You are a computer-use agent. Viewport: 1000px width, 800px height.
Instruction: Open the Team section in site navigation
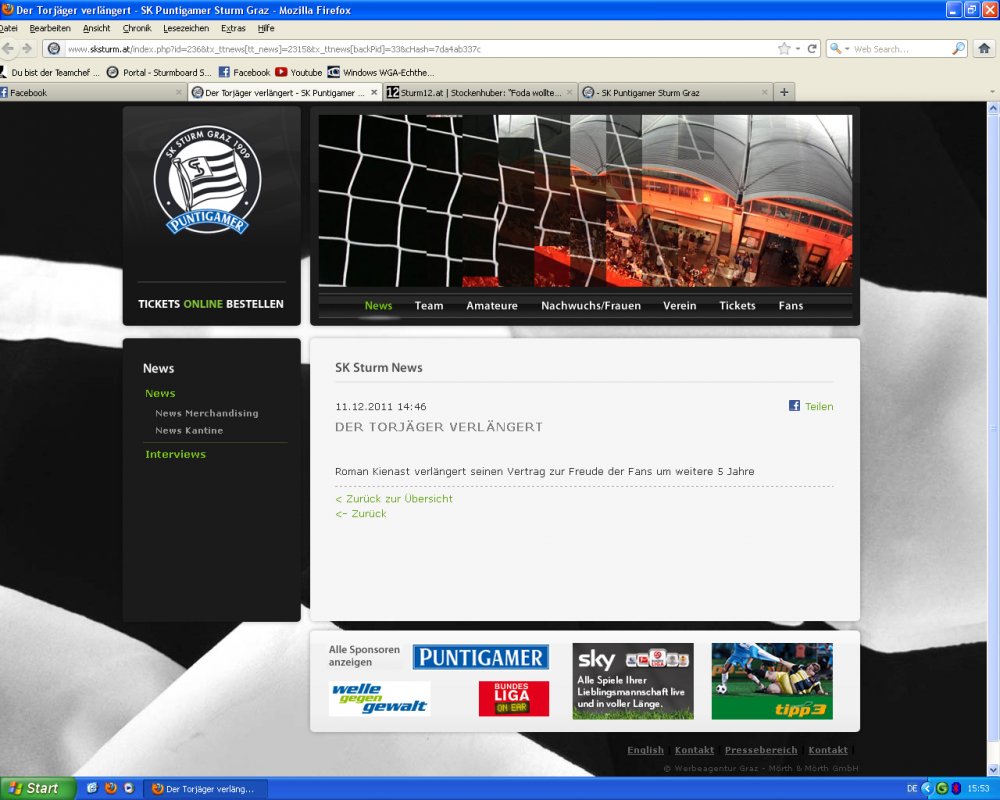429,306
